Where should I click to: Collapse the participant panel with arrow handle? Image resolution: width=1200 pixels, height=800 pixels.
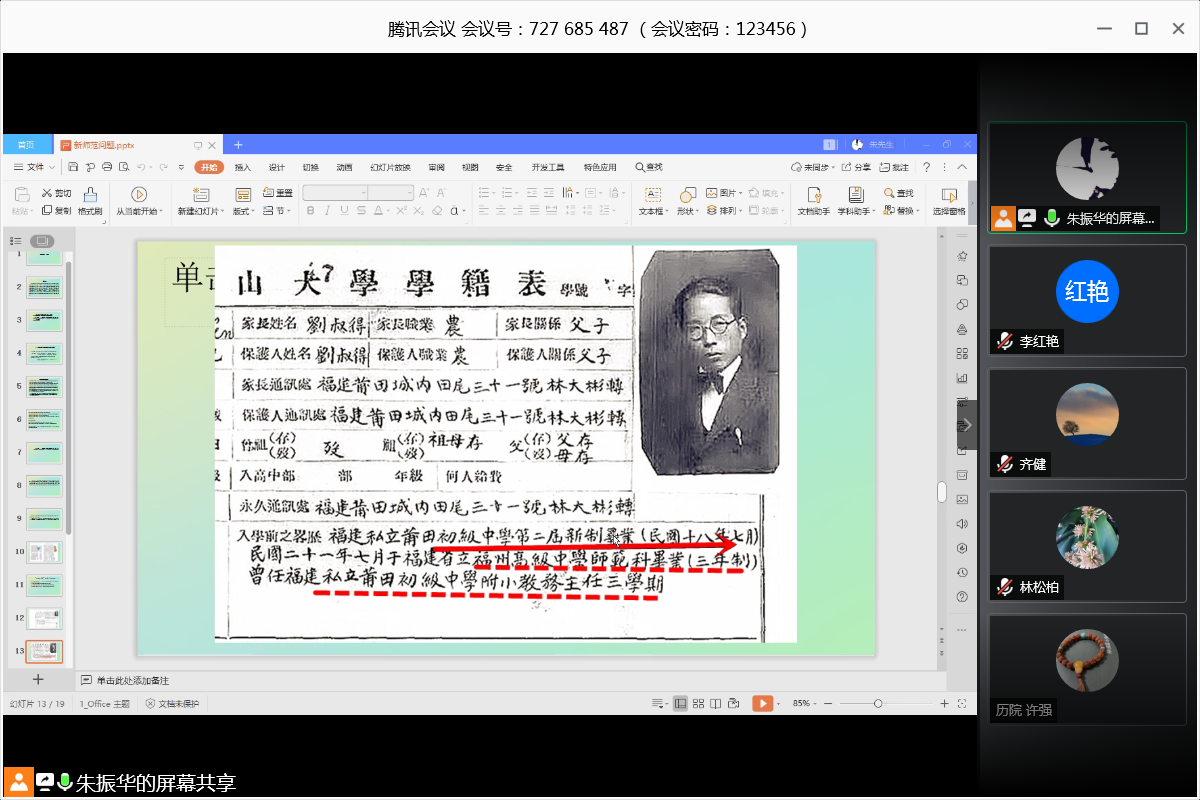[x=966, y=425]
